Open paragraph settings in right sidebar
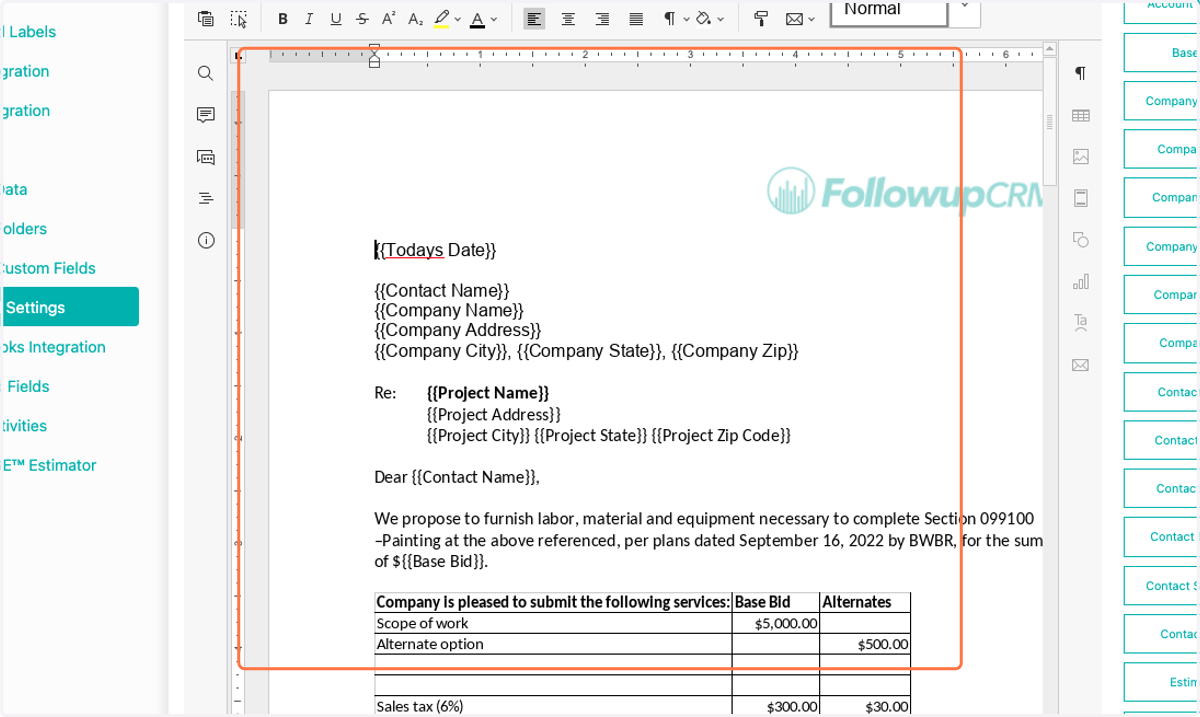1200x717 pixels. click(x=1080, y=73)
